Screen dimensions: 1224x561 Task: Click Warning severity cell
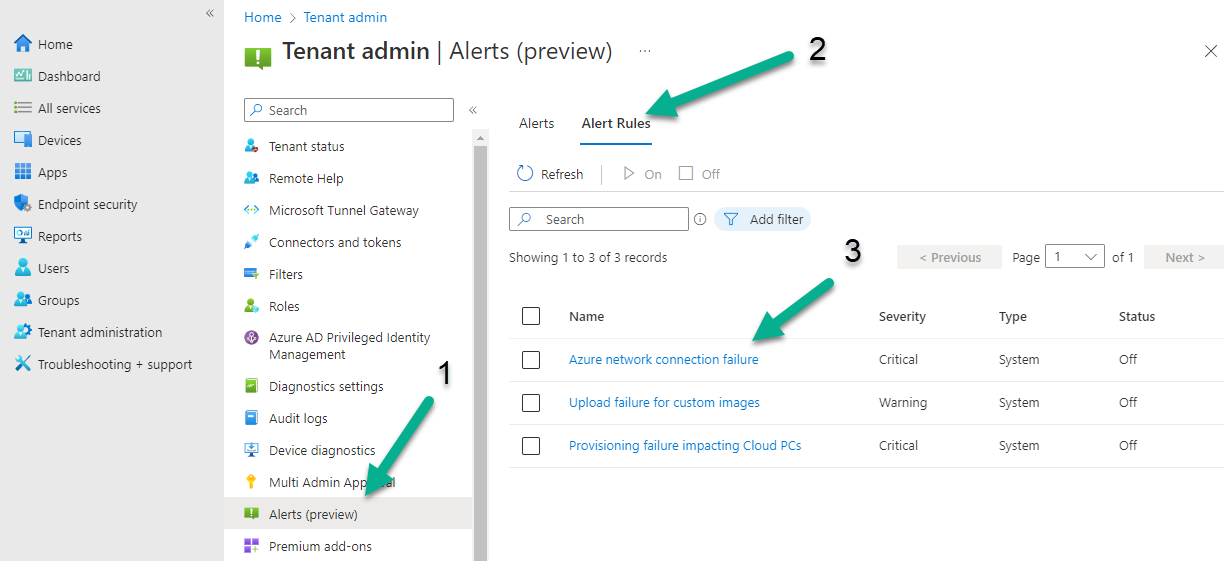pyautogui.click(x=903, y=403)
